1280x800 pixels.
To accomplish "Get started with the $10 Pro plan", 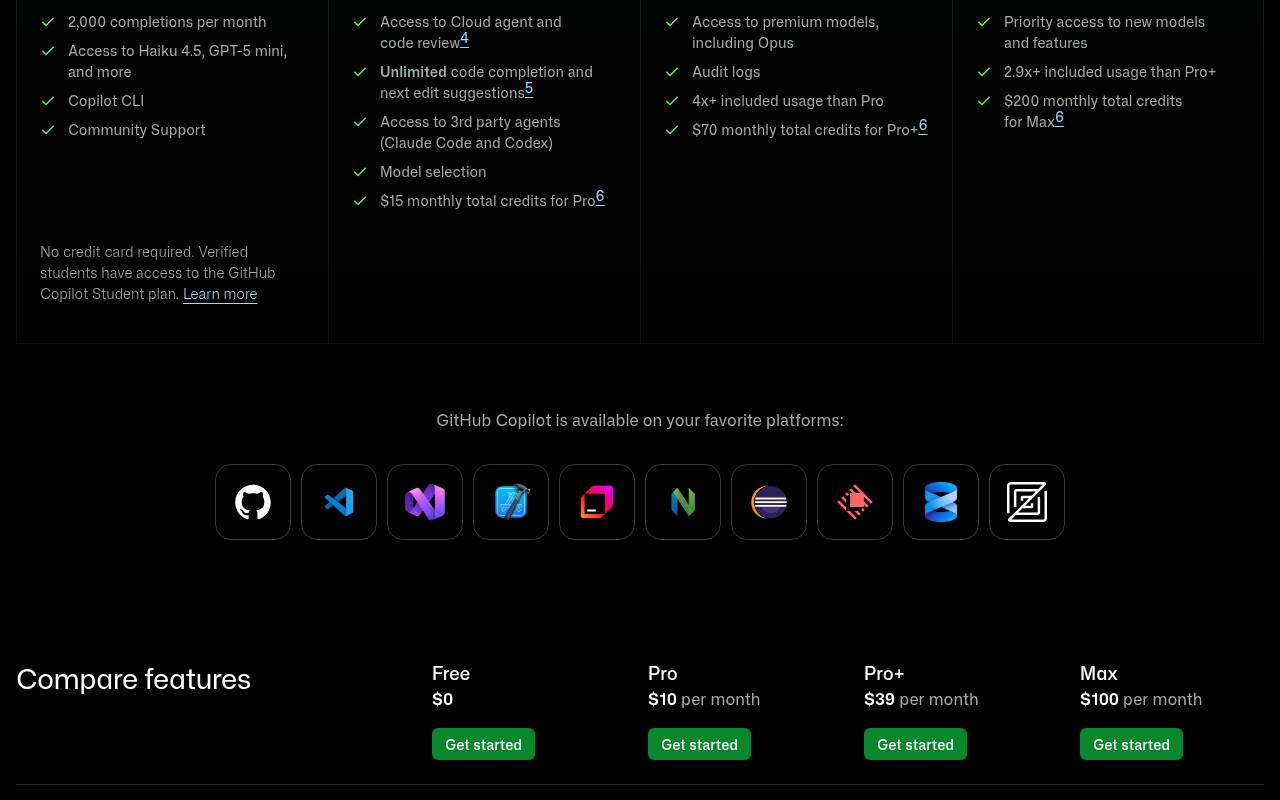I will (699, 744).
